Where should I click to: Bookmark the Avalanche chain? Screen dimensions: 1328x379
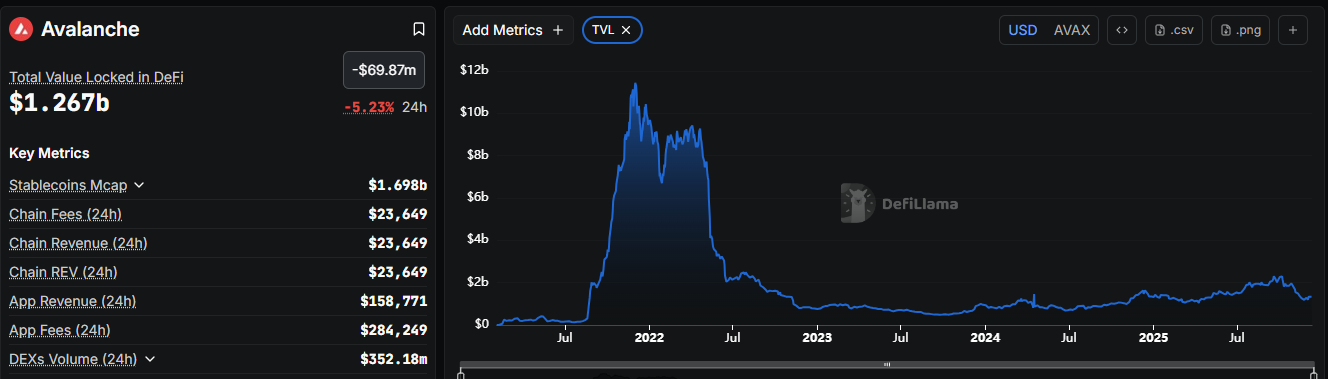tap(419, 29)
